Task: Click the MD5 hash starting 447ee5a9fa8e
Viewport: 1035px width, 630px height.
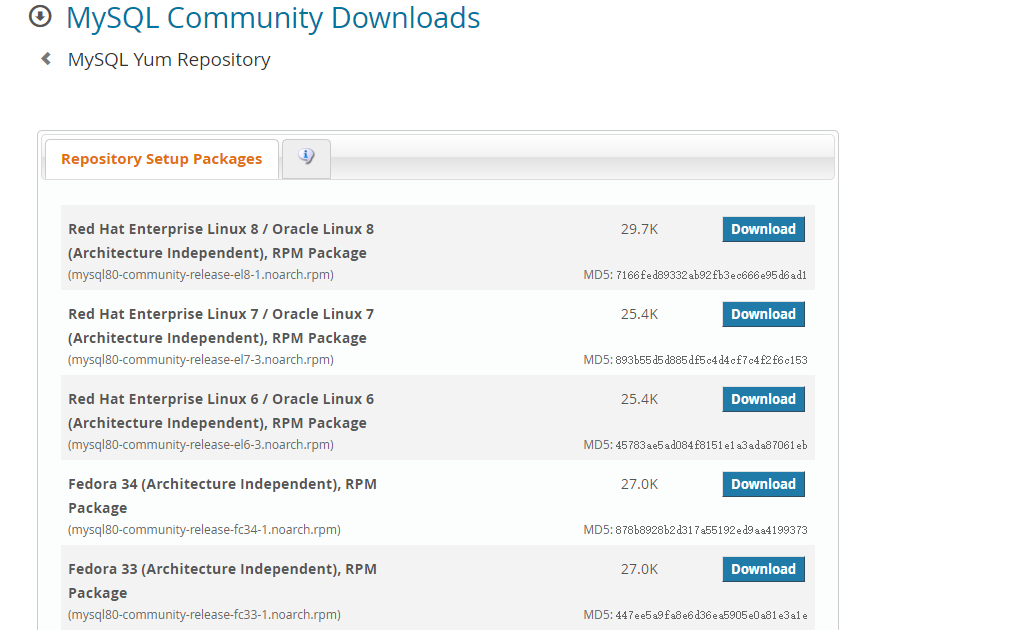Action: (711, 615)
